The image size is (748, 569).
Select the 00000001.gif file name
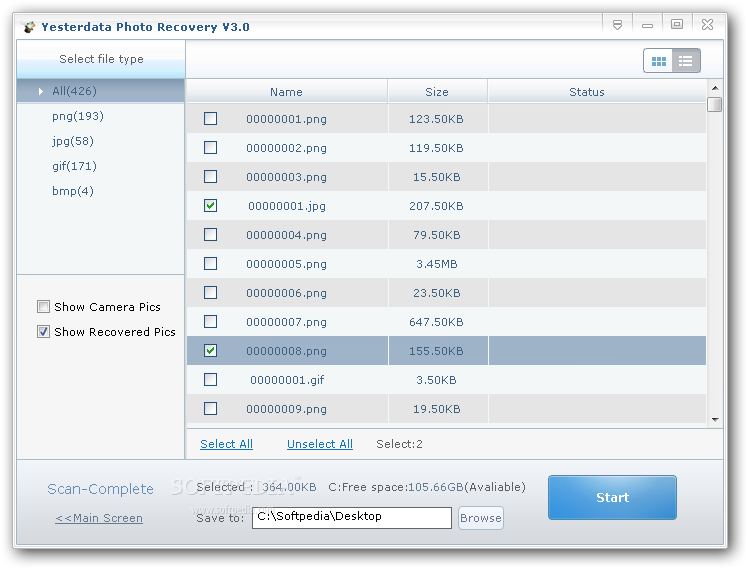[x=287, y=380]
